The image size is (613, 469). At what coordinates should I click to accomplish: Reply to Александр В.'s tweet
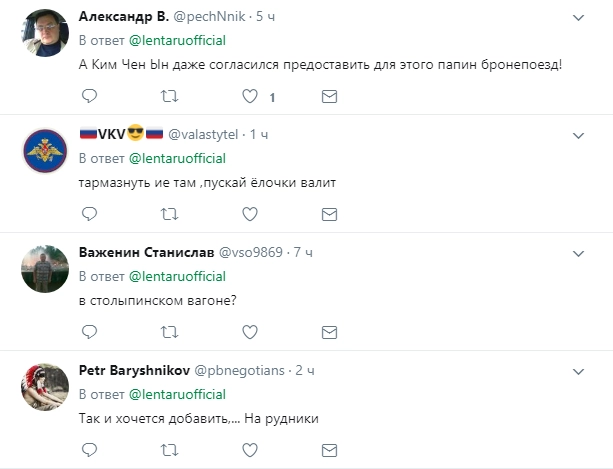tap(89, 96)
